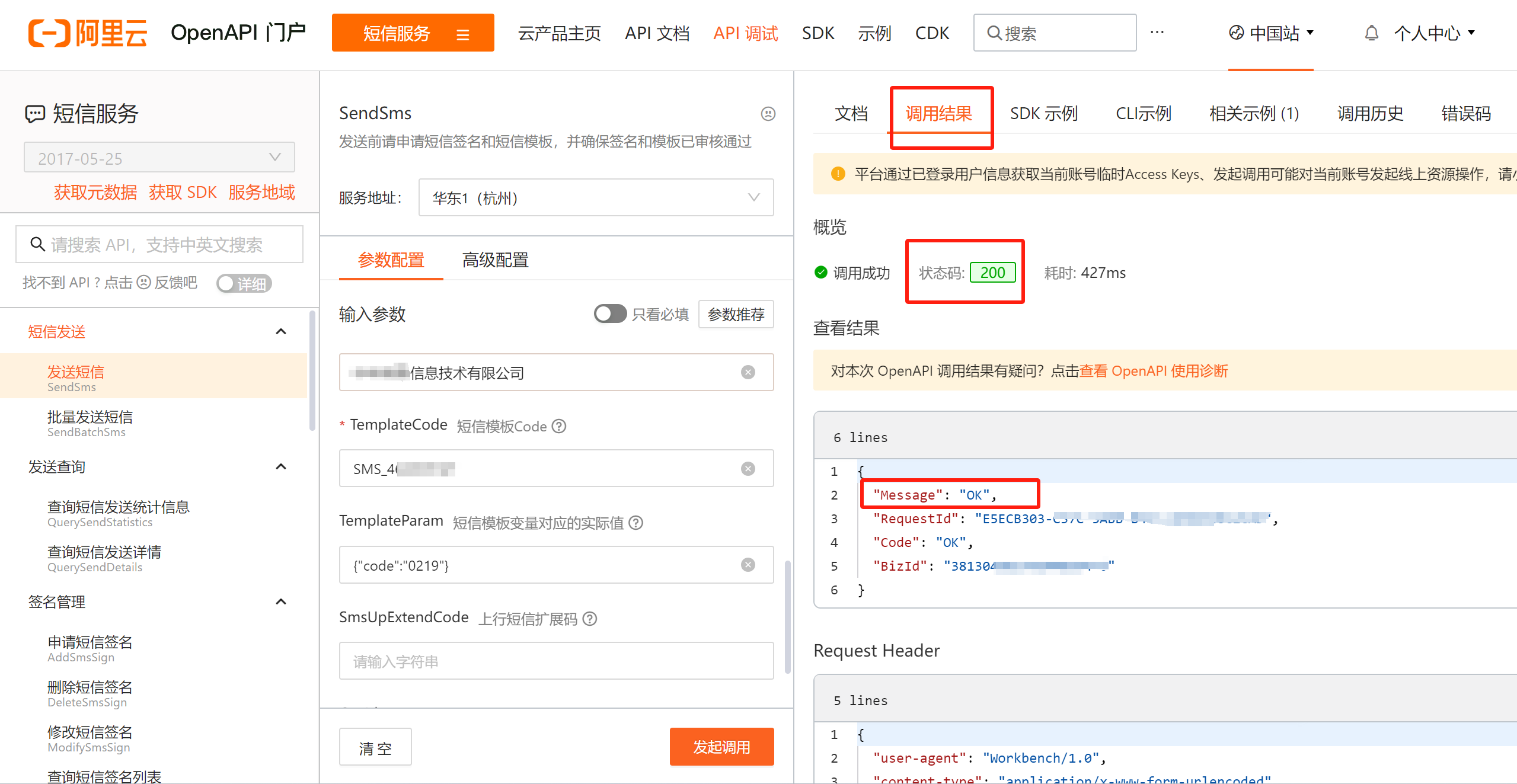The image size is (1517, 784).
Task: Switch to the 相关示例 (1) tab
Action: (x=1254, y=113)
